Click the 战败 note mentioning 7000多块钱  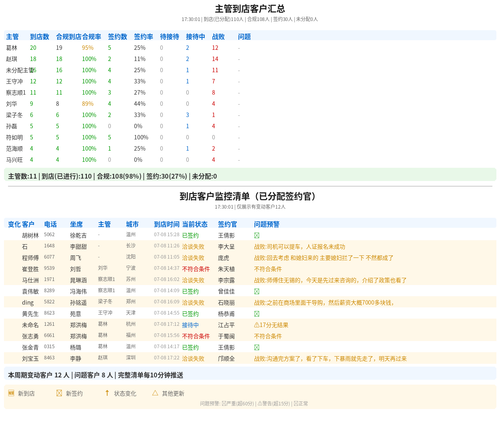coord(324,303)
